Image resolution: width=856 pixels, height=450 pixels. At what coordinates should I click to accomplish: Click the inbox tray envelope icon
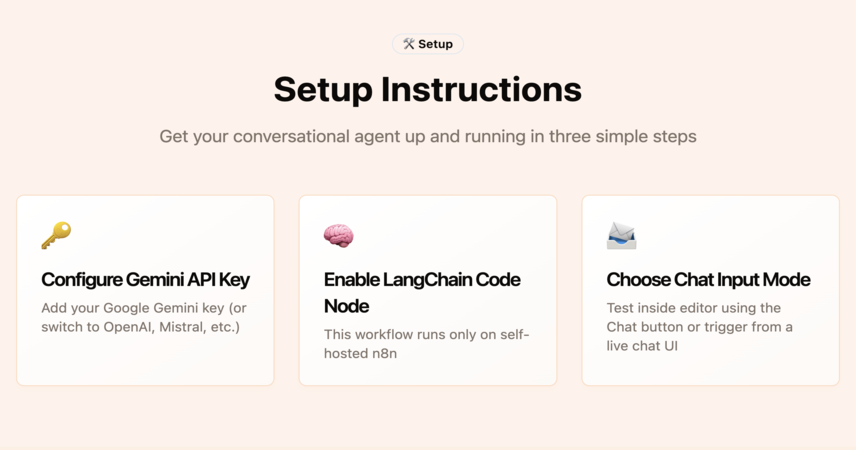coord(621,235)
